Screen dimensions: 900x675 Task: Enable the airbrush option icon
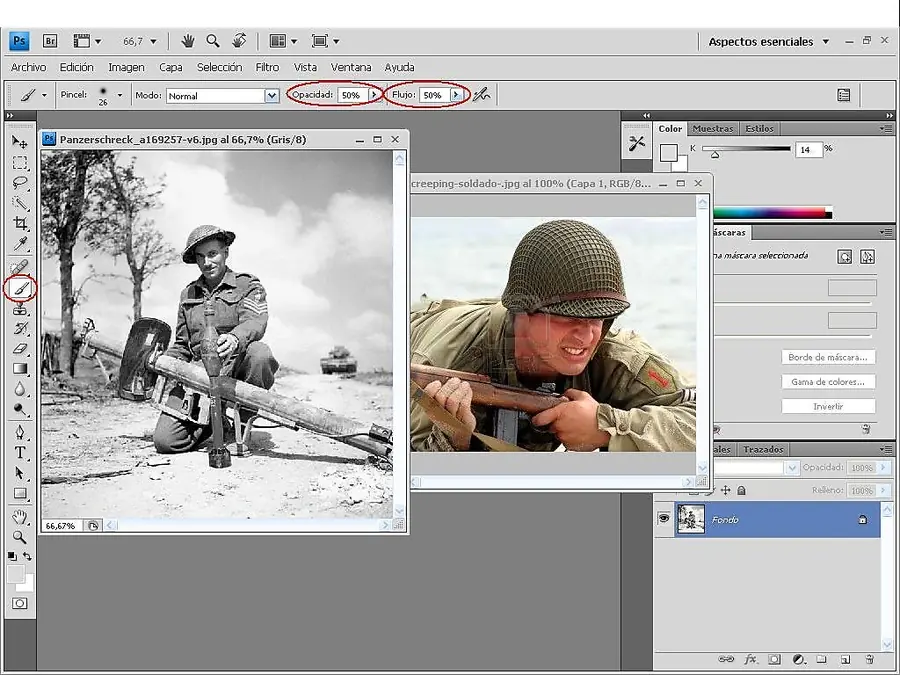[482, 95]
